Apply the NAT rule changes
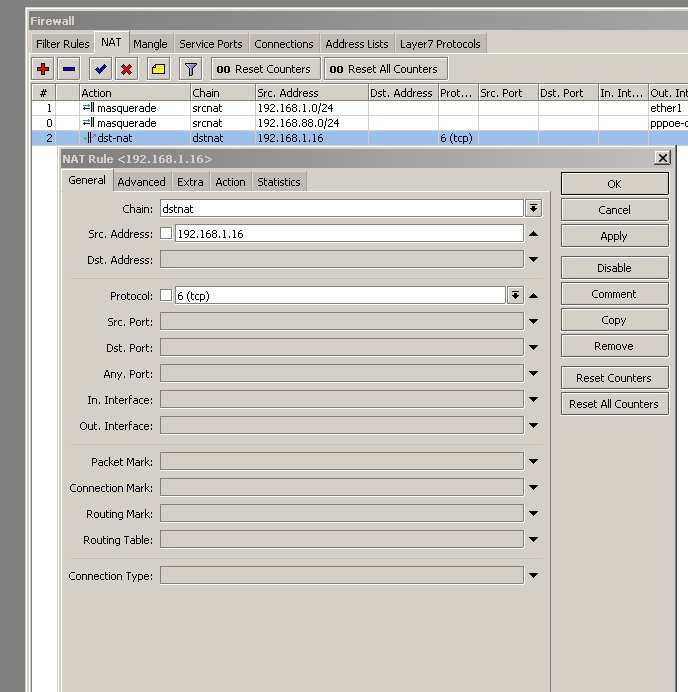This screenshot has height=692, width=688. pyautogui.click(x=614, y=236)
